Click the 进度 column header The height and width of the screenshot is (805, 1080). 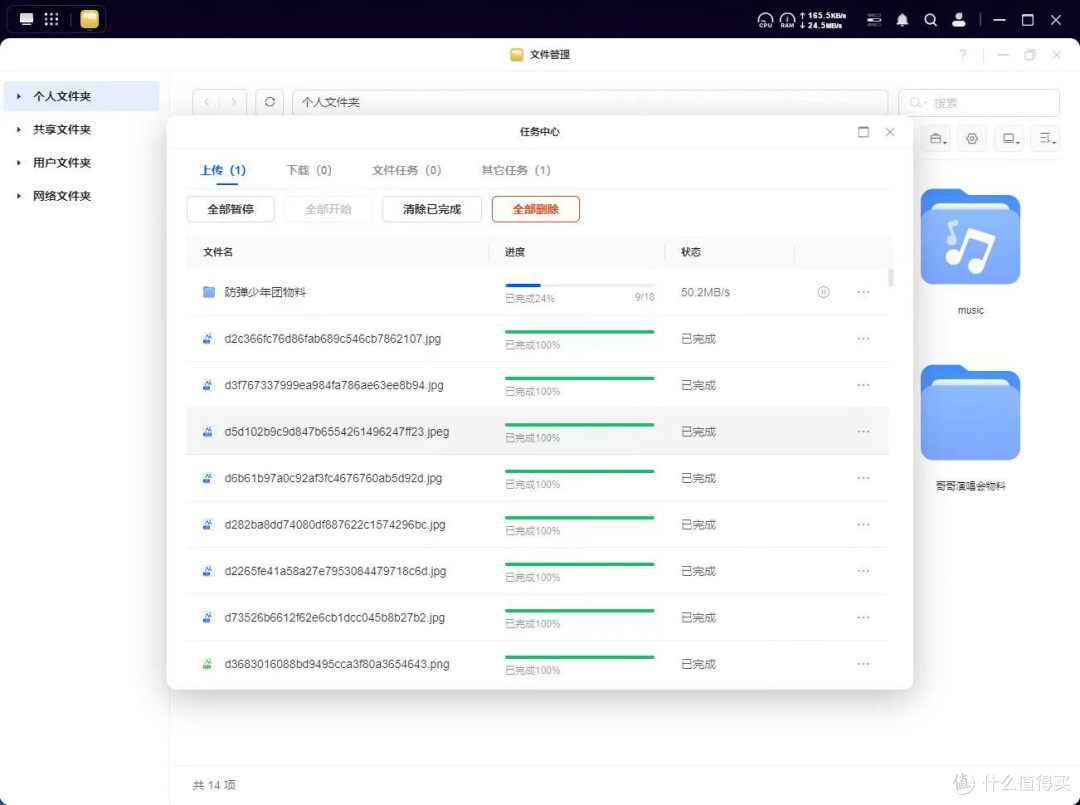point(515,252)
